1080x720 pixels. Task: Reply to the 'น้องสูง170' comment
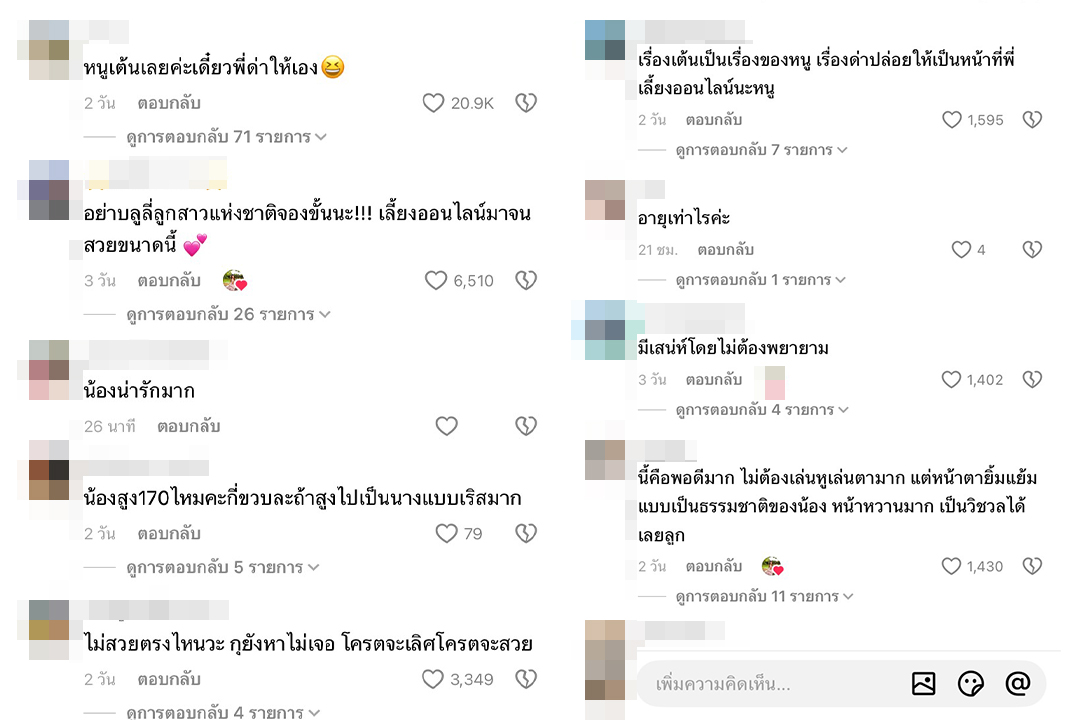pyautogui.click(x=169, y=534)
